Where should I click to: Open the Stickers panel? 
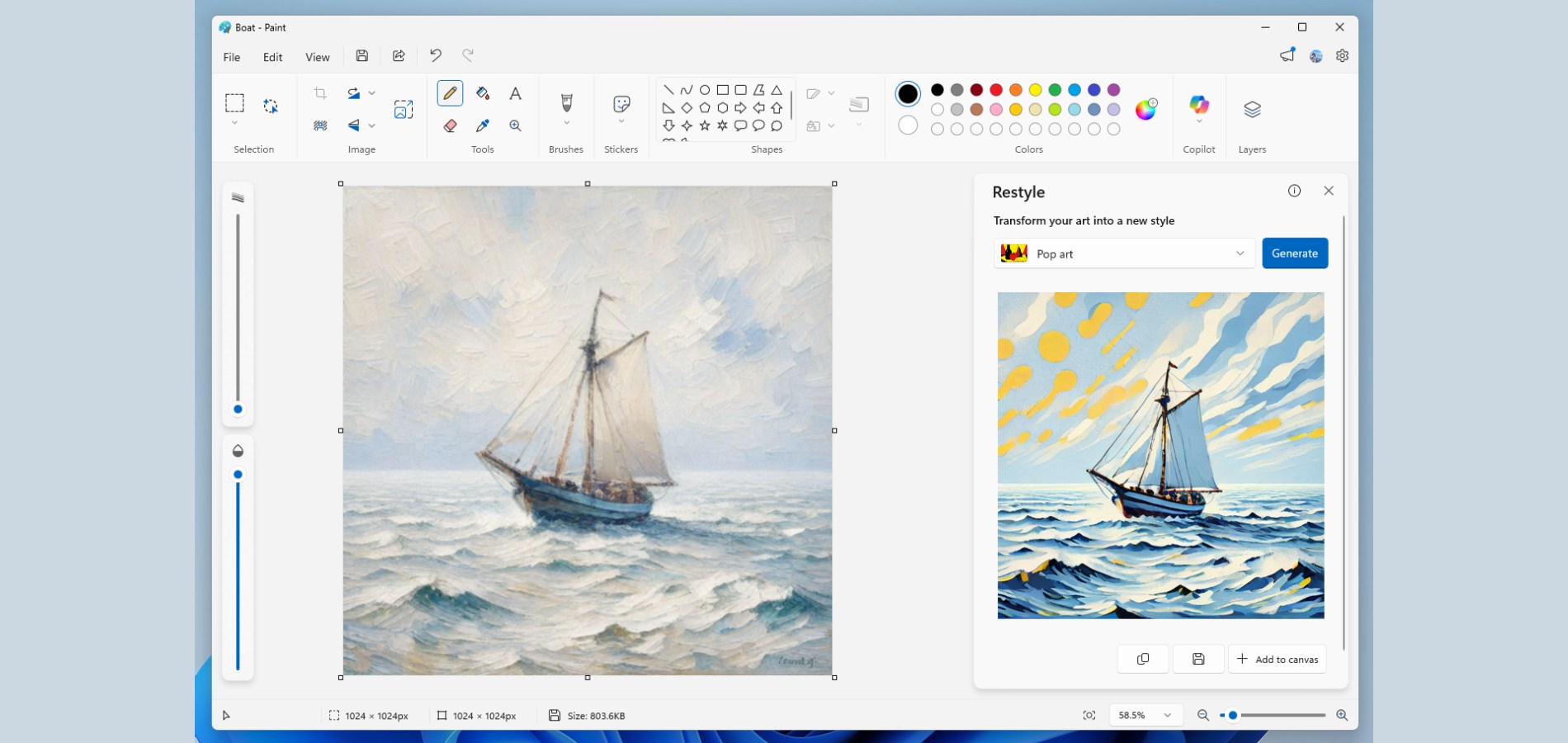click(621, 106)
